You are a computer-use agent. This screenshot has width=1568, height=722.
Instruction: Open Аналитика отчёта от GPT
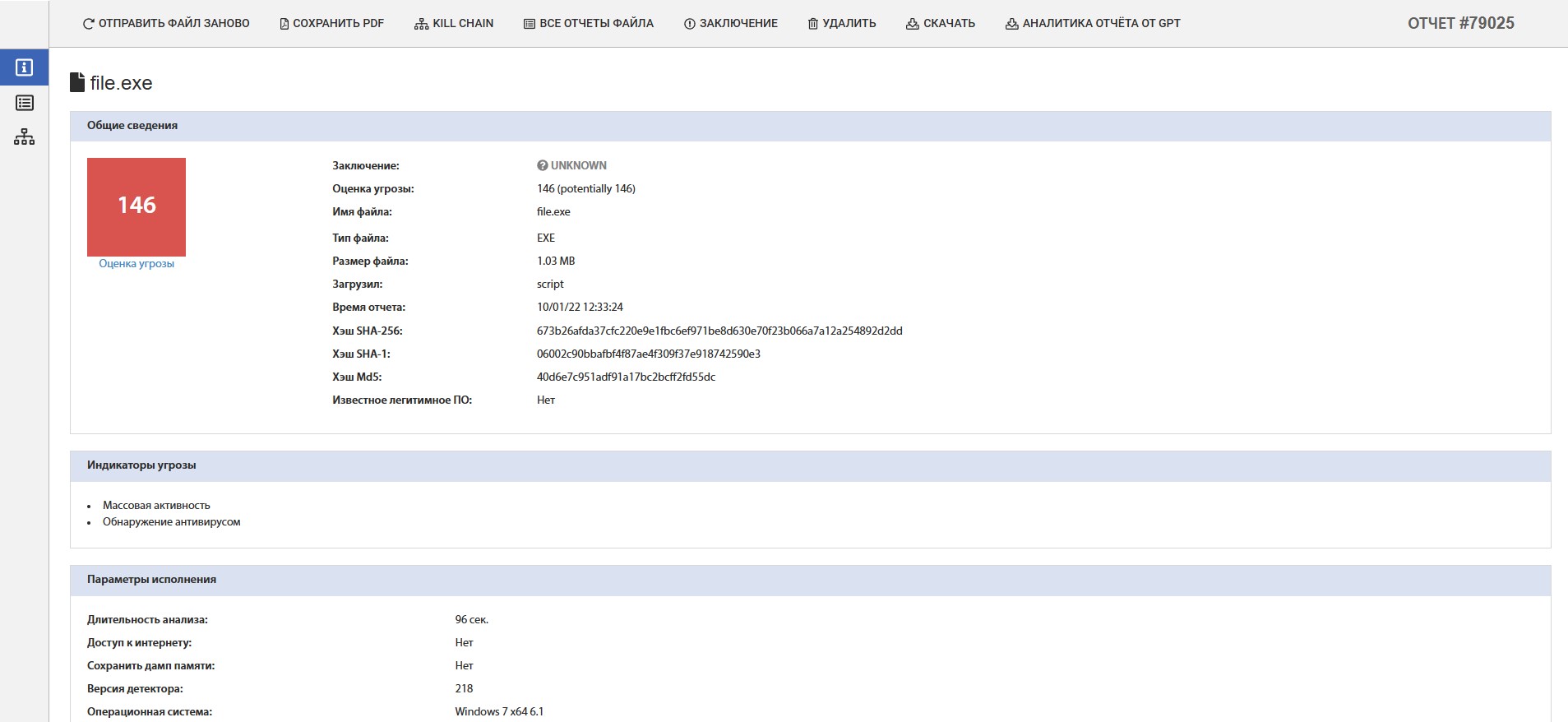click(x=1093, y=24)
